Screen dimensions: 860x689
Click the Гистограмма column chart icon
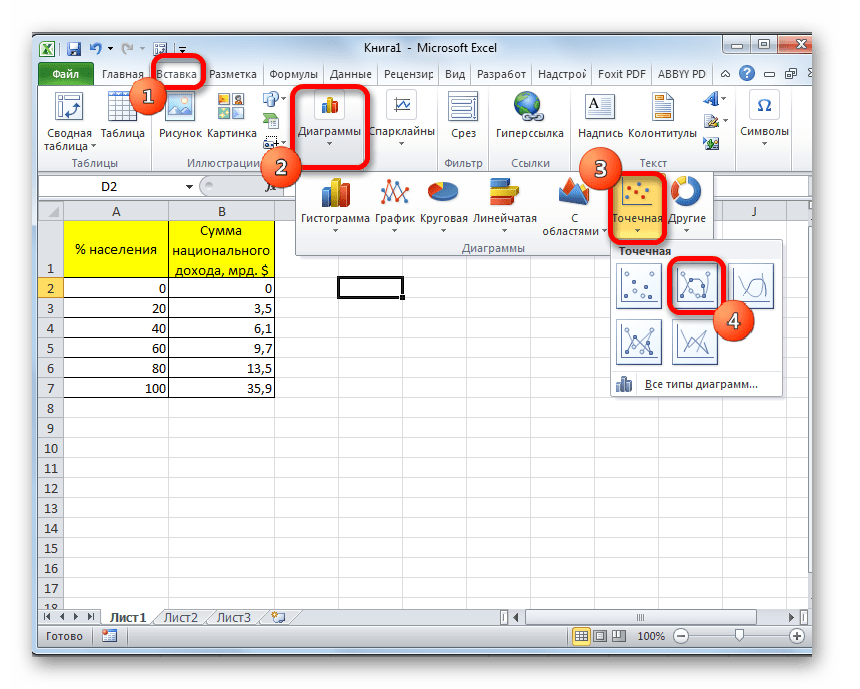pos(335,200)
